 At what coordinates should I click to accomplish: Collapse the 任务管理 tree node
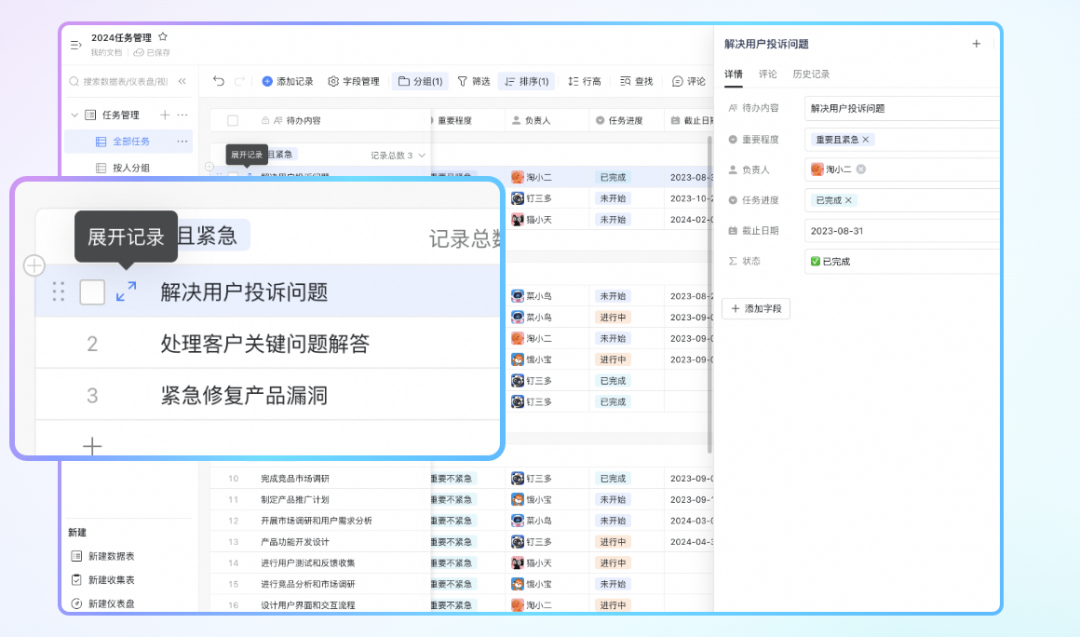74,115
